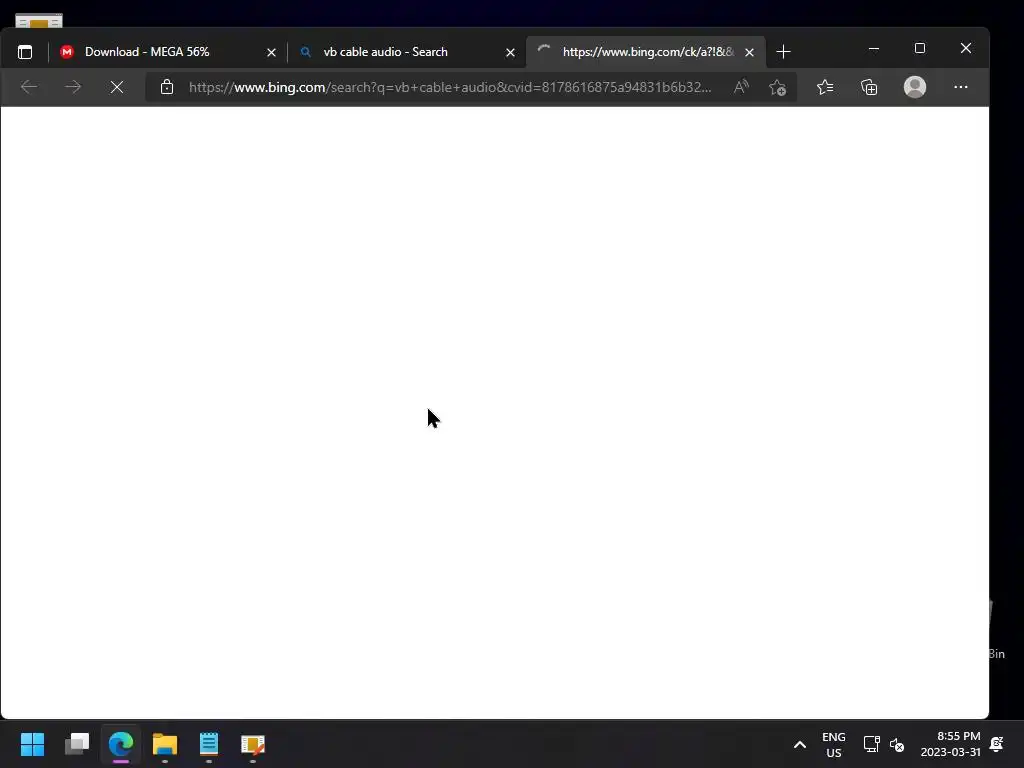
Task: Stop loading the page
Action: pos(117,87)
